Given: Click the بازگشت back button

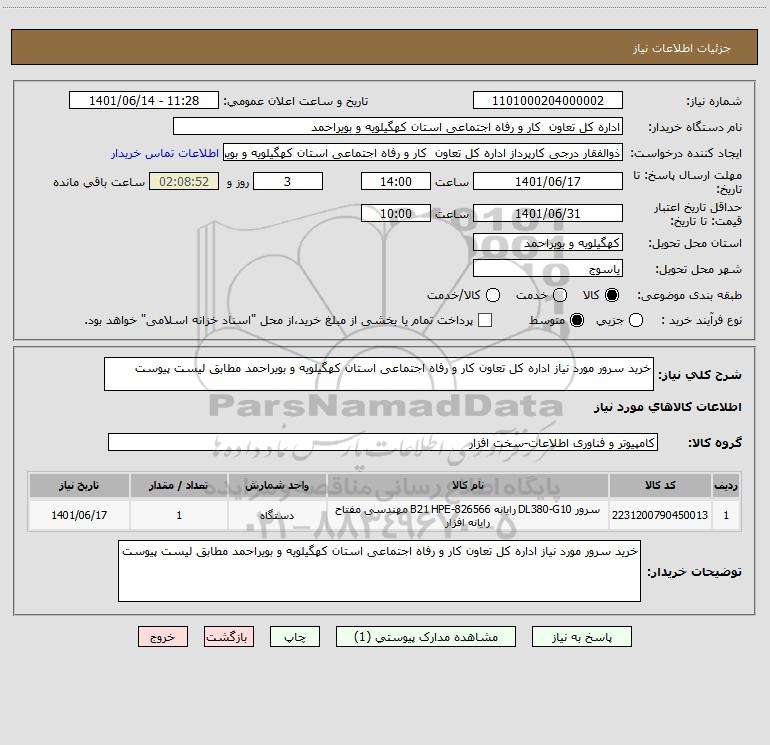Looking at the screenshot, I should tap(229, 637).
